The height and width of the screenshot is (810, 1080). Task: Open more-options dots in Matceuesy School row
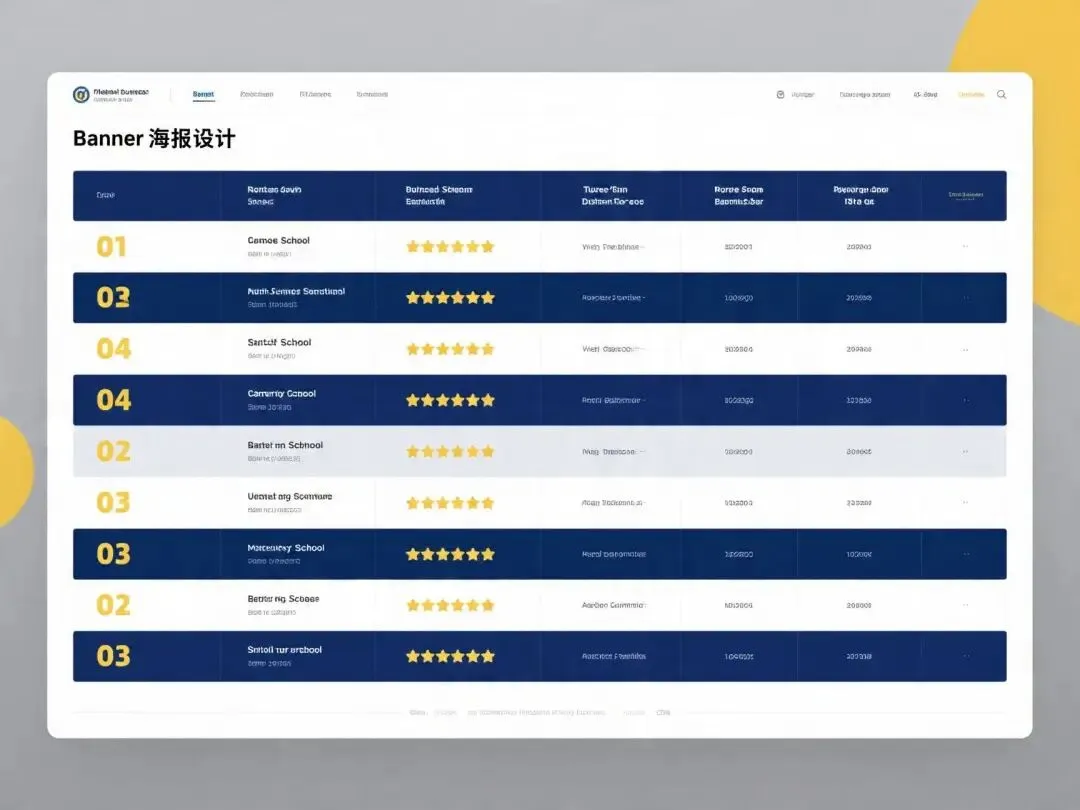966,554
